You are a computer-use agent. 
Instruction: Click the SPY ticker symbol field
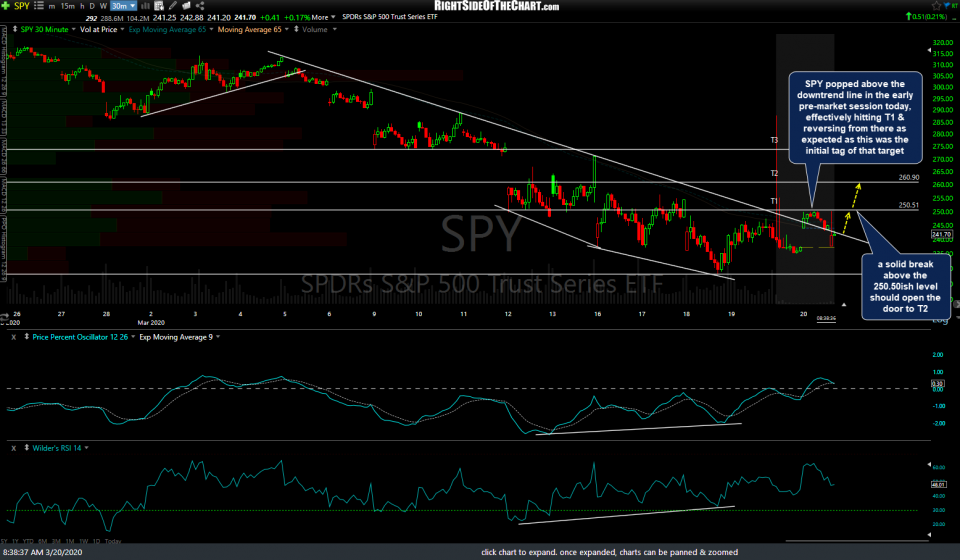coord(21,6)
